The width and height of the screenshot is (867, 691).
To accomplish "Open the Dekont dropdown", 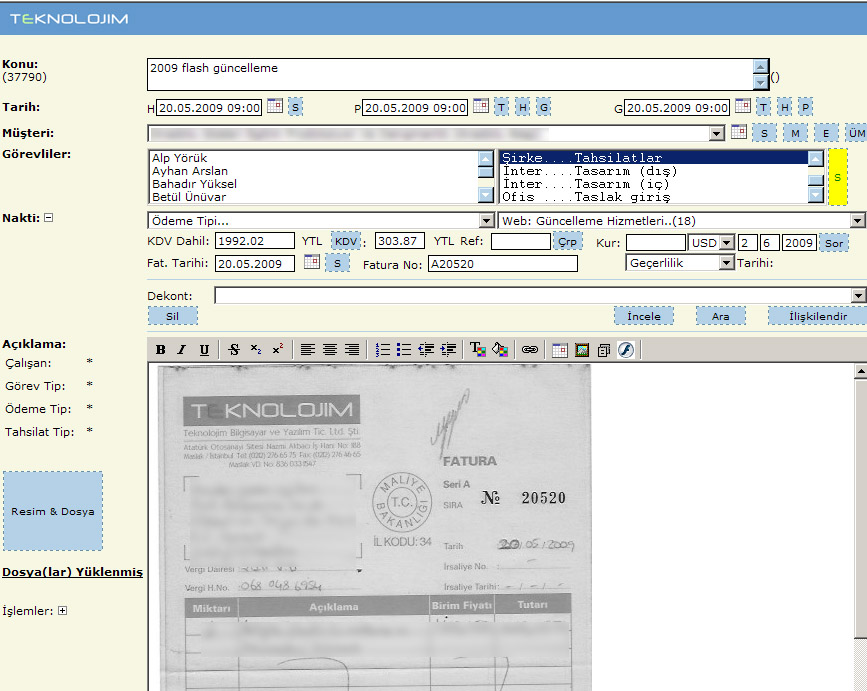I will (x=858, y=296).
